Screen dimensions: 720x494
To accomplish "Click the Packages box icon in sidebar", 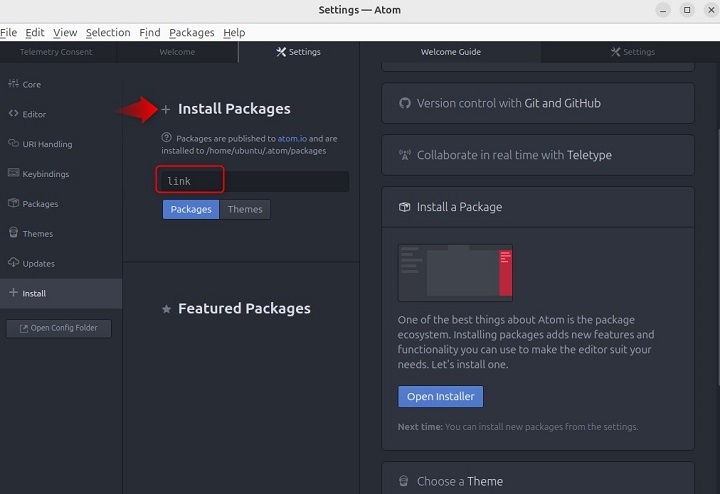I will [13, 203].
